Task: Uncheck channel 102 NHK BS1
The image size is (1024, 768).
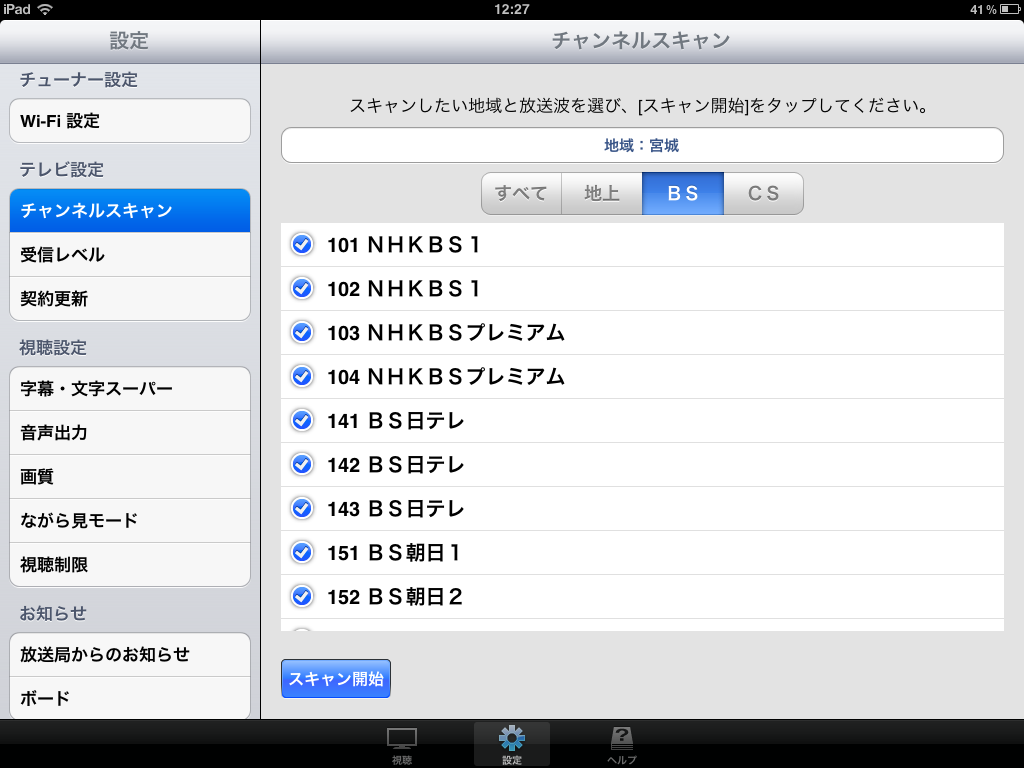Action: pyautogui.click(x=302, y=288)
